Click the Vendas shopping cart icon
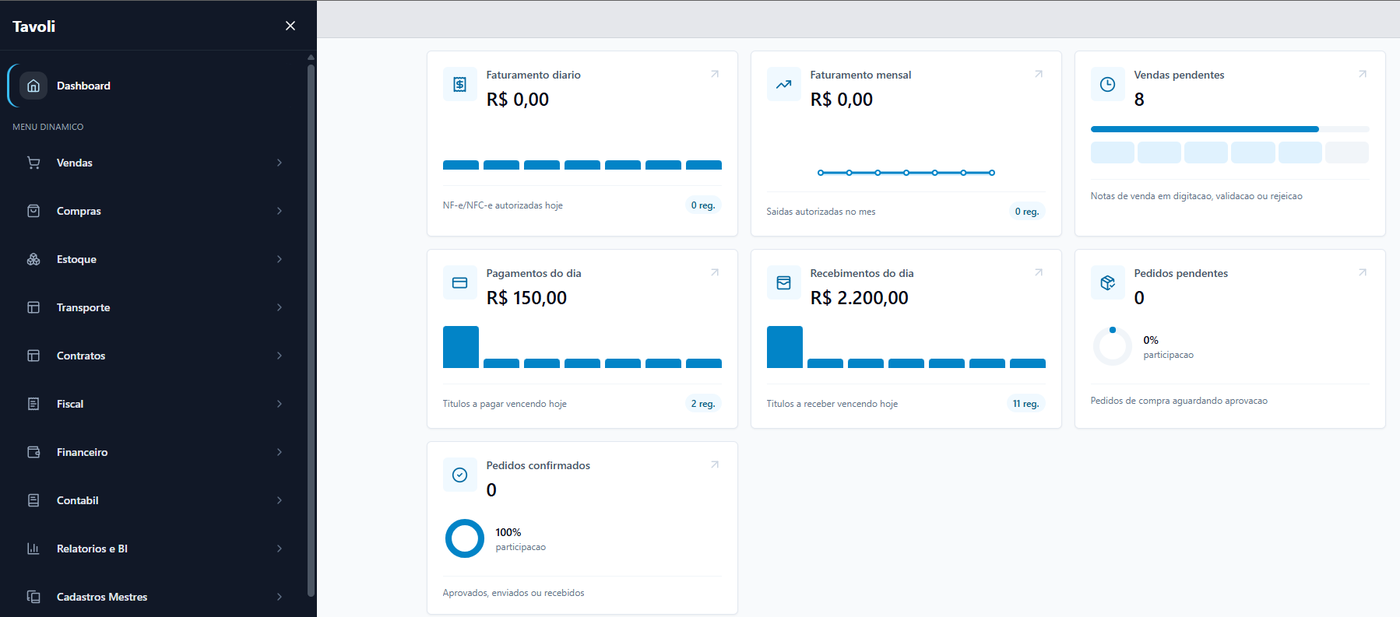Screen dimensions: 1400x617 (33, 163)
